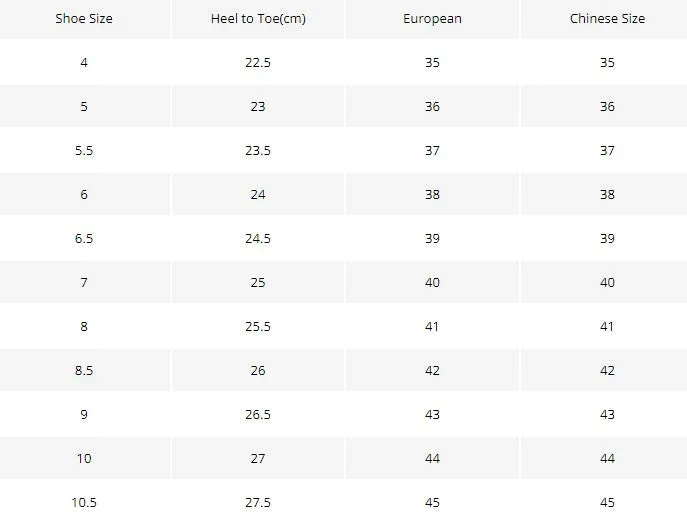Click Chinese size 43 cell

click(607, 415)
